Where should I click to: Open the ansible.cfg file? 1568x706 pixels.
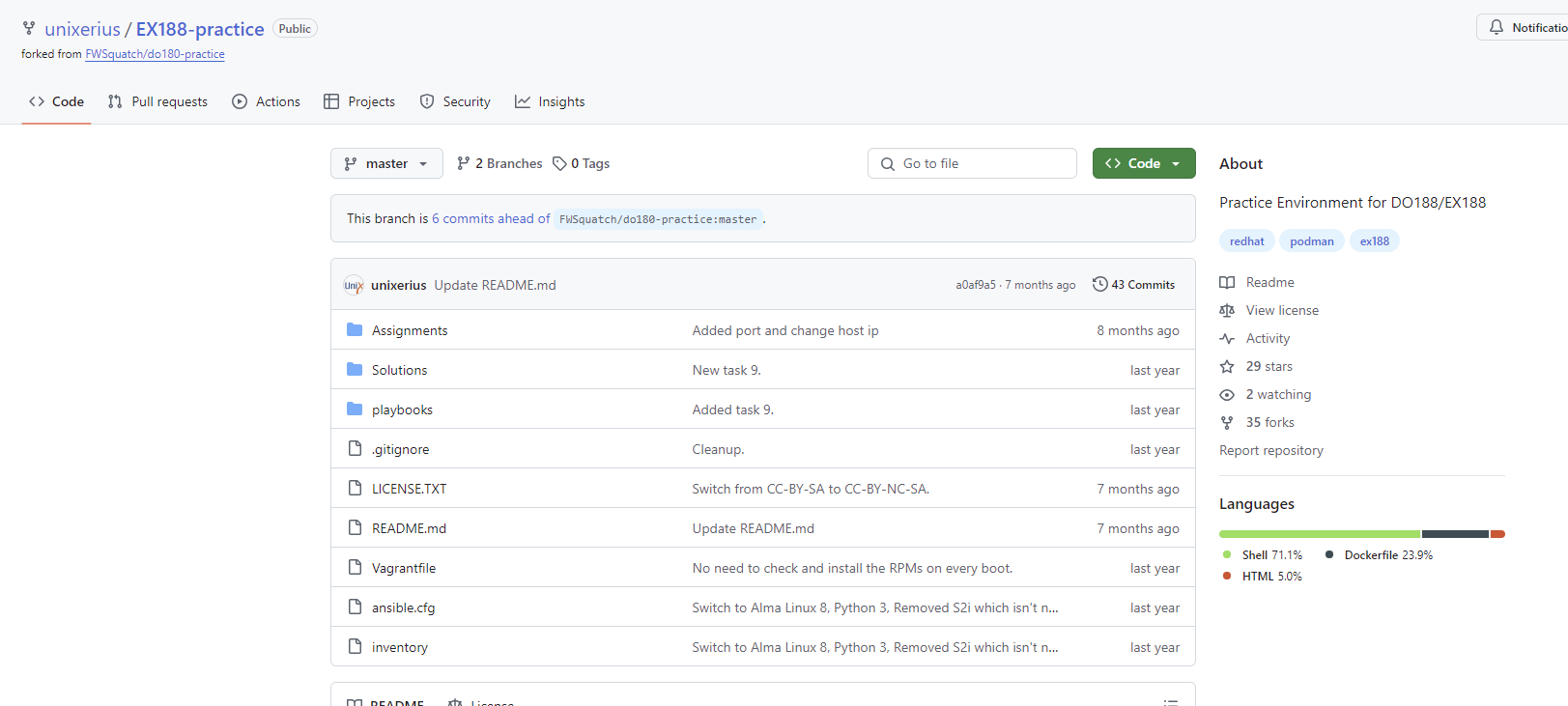point(403,607)
